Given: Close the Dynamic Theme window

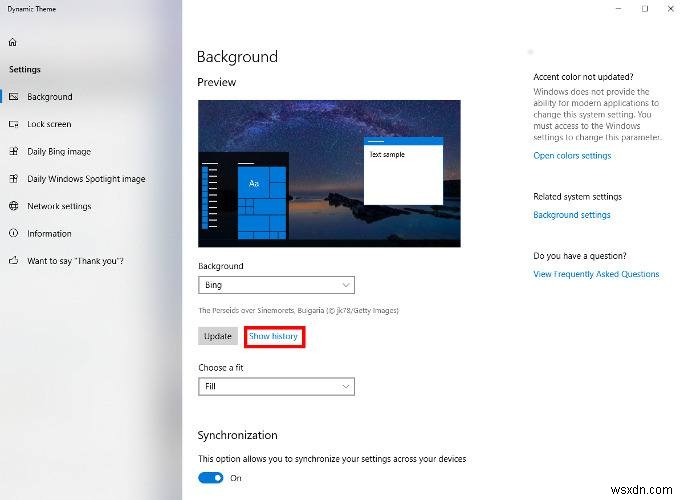Looking at the screenshot, I should pyautogui.click(x=670, y=9).
